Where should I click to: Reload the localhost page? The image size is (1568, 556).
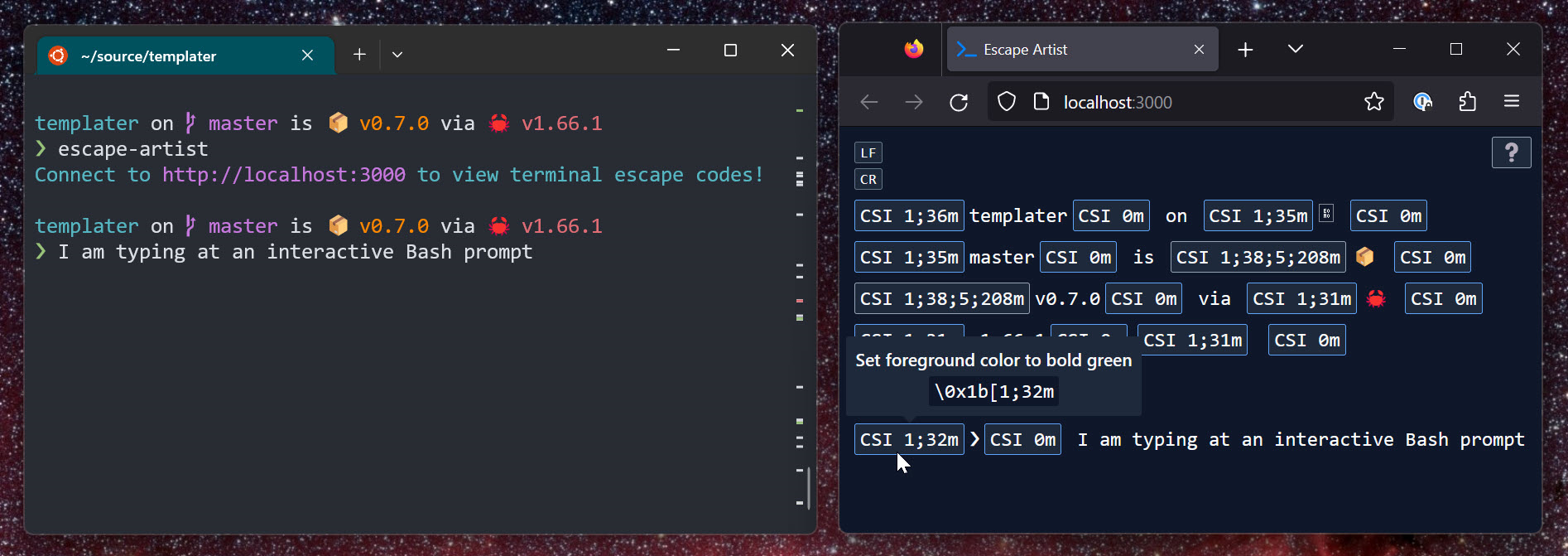(959, 102)
